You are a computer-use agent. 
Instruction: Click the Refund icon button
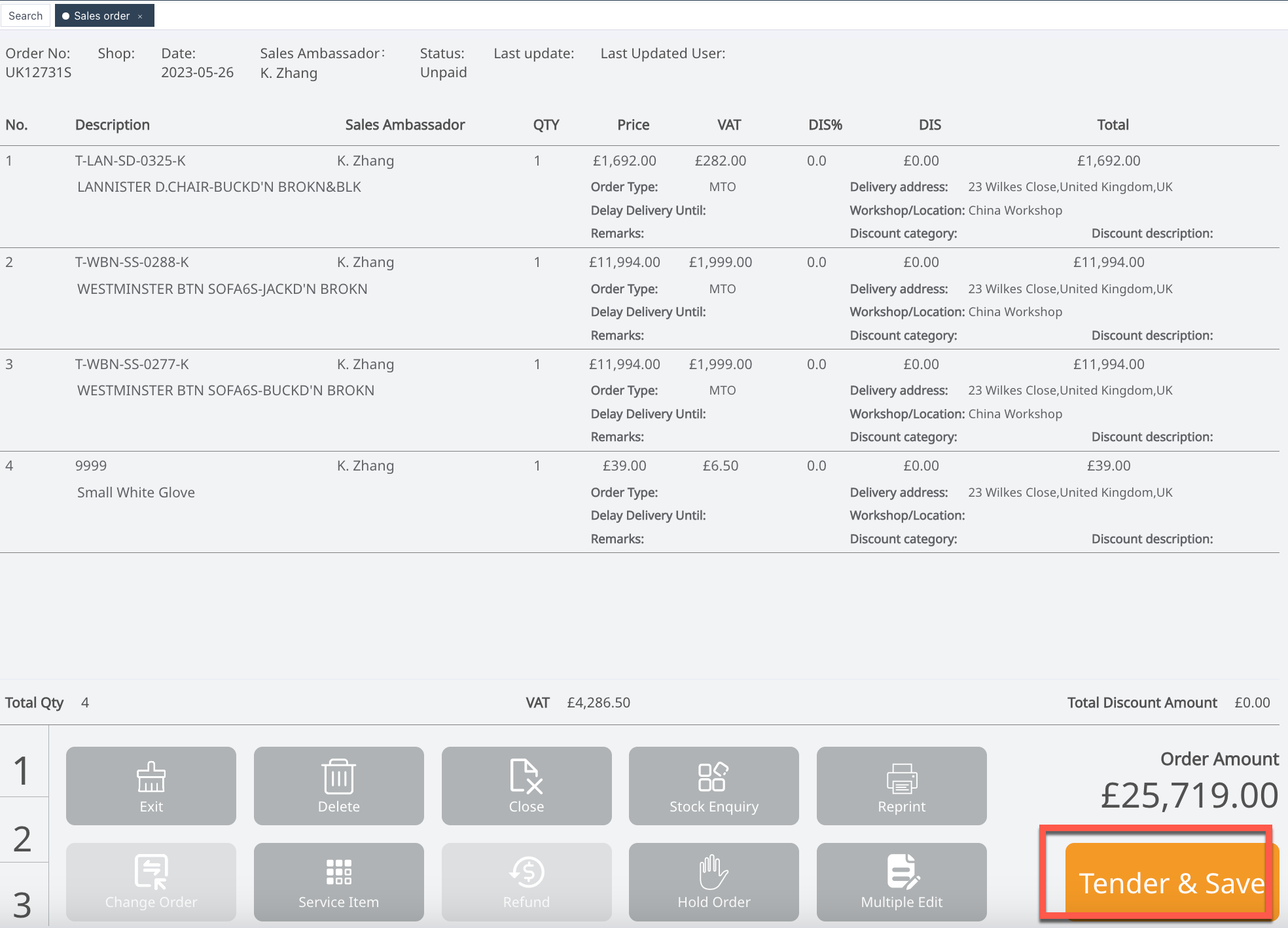(526, 882)
